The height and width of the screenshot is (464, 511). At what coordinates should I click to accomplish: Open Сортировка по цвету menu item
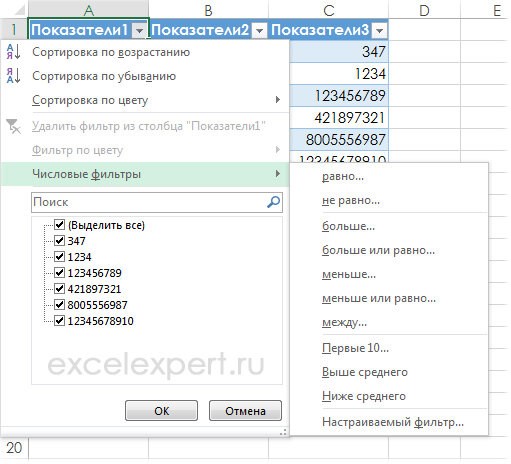(145, 100)
